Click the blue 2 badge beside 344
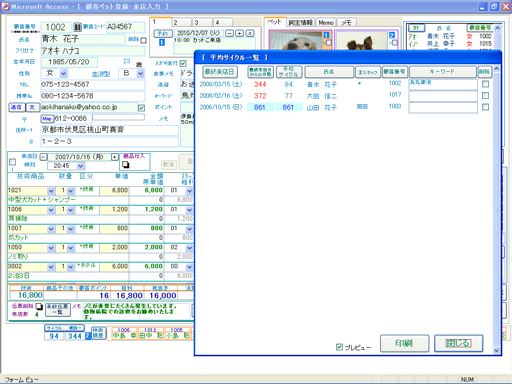The image size is (512, 384). pos(88,336)
